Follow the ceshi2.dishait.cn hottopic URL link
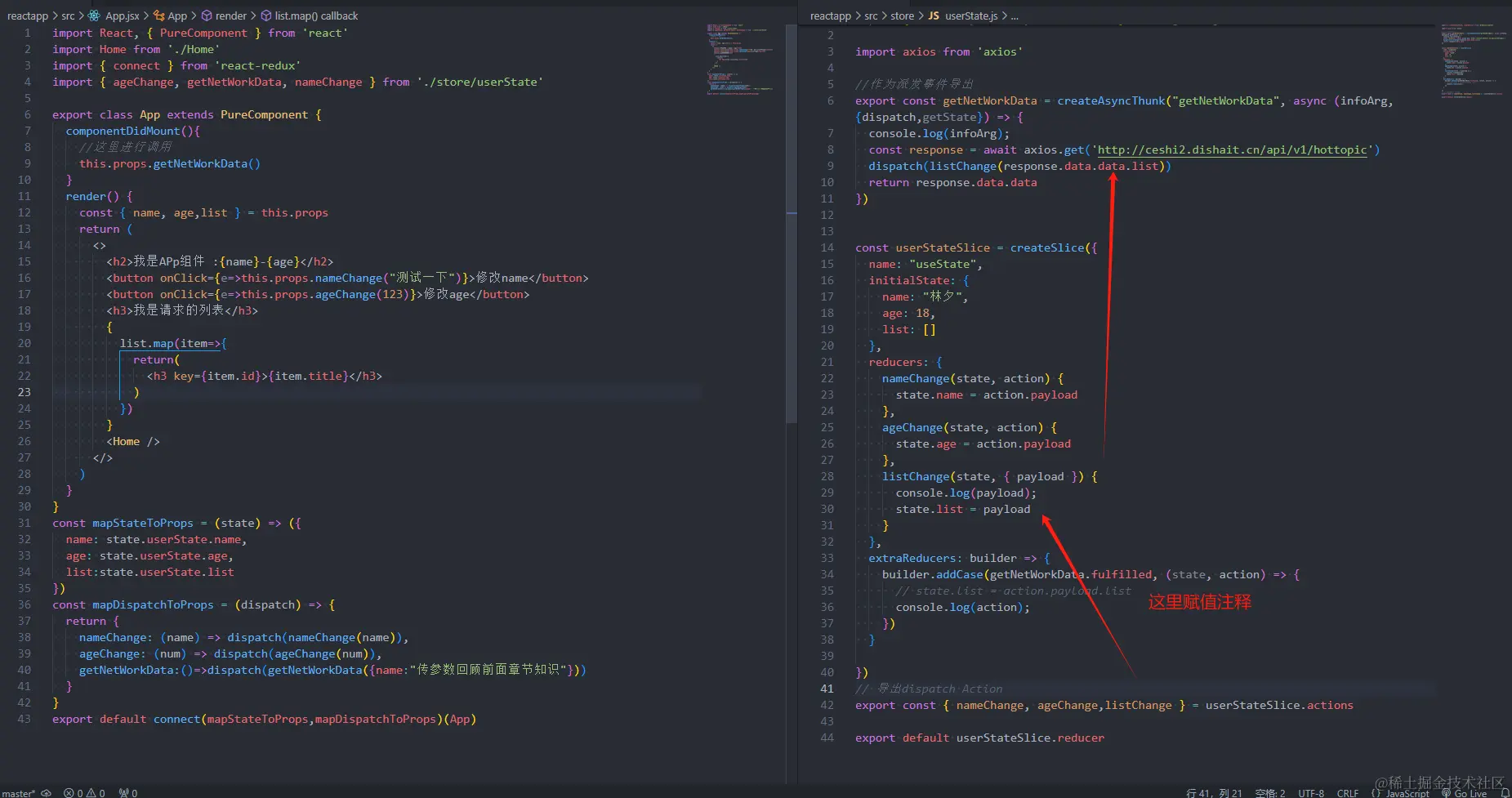Image resolution: width=1512 pixels, height=798 pixels. coord(1232,149)
